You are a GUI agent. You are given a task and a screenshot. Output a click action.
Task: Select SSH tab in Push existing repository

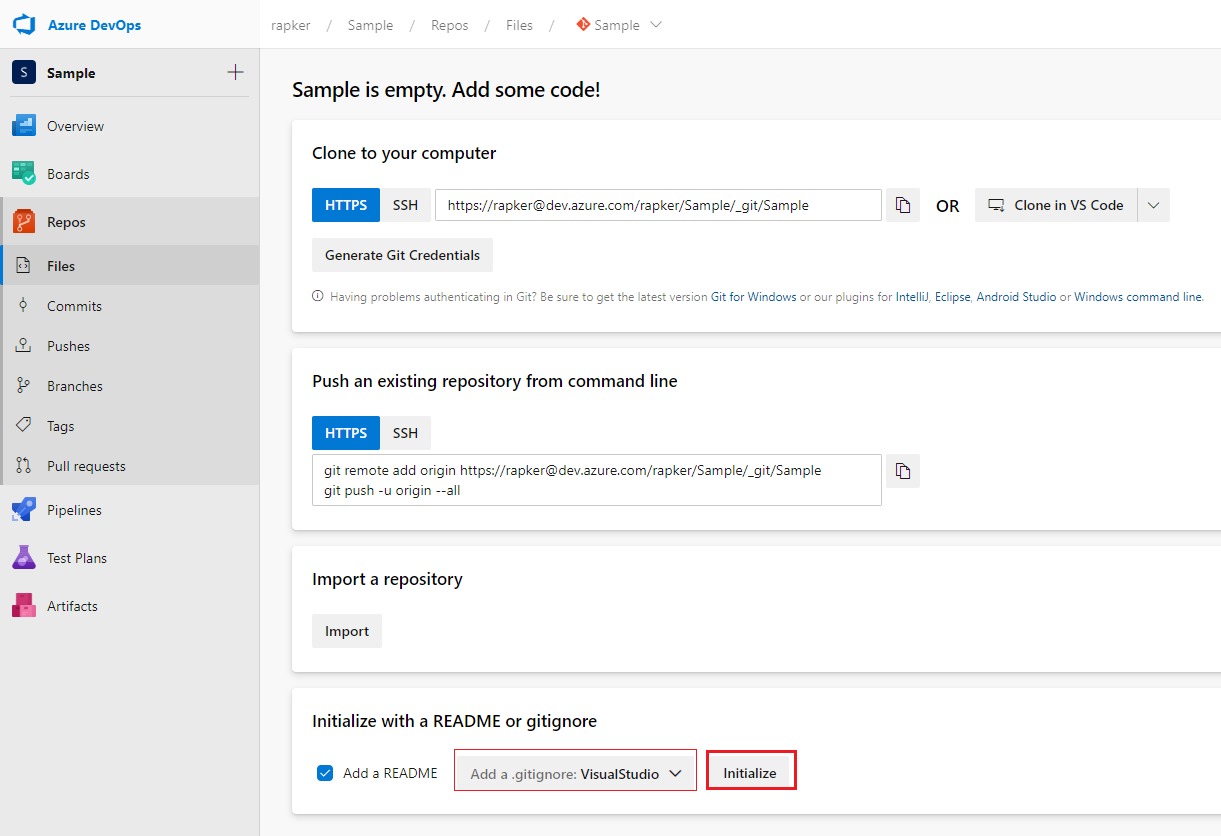pyautogui.click(x=405, y=433)
